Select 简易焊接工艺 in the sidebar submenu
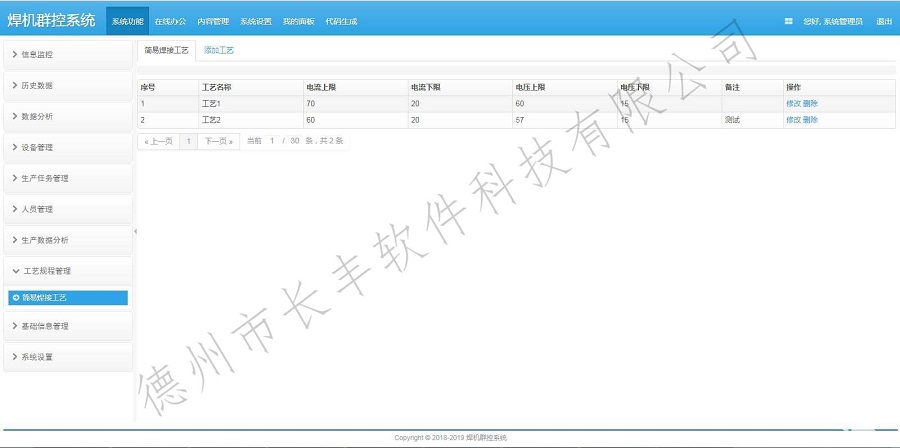The height and width of the screenshot is (448, 900). tap(67, 298)
